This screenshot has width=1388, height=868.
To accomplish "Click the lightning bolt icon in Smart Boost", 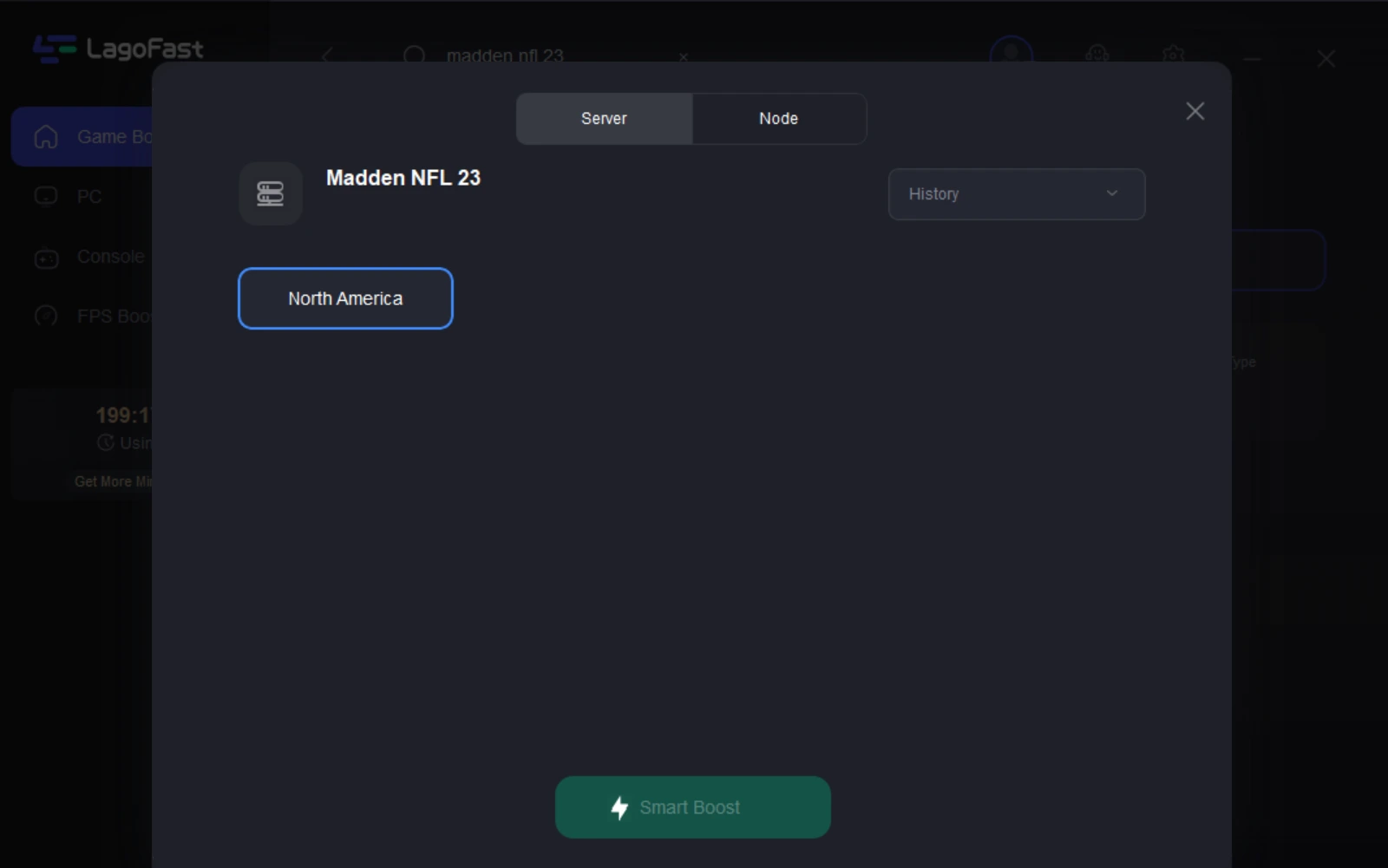I will [x=619, y=807].
